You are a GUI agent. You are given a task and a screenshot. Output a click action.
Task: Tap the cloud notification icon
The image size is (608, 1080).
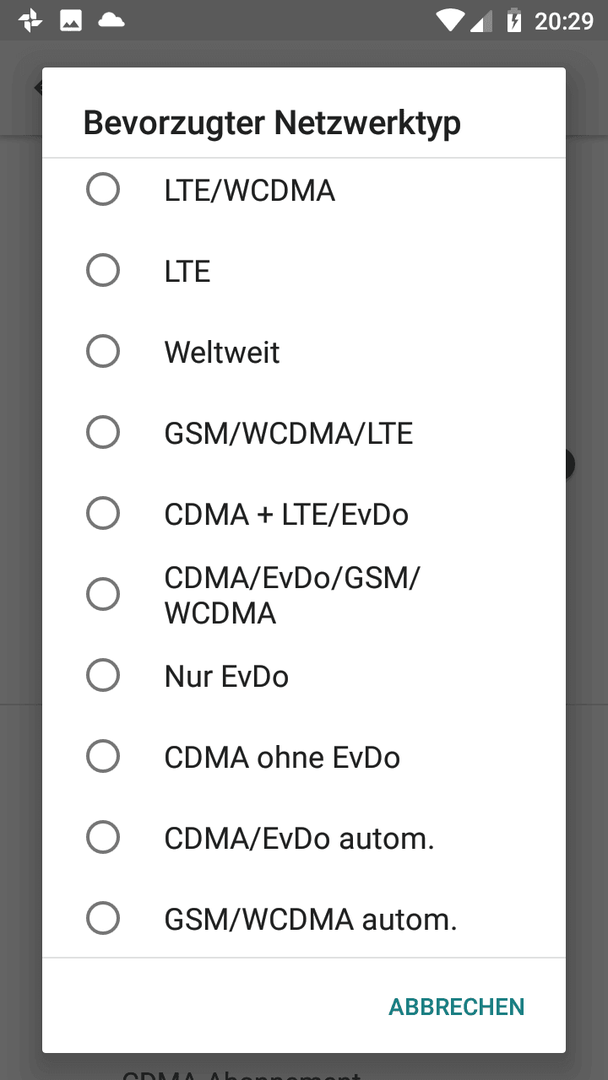click(112, 21)
